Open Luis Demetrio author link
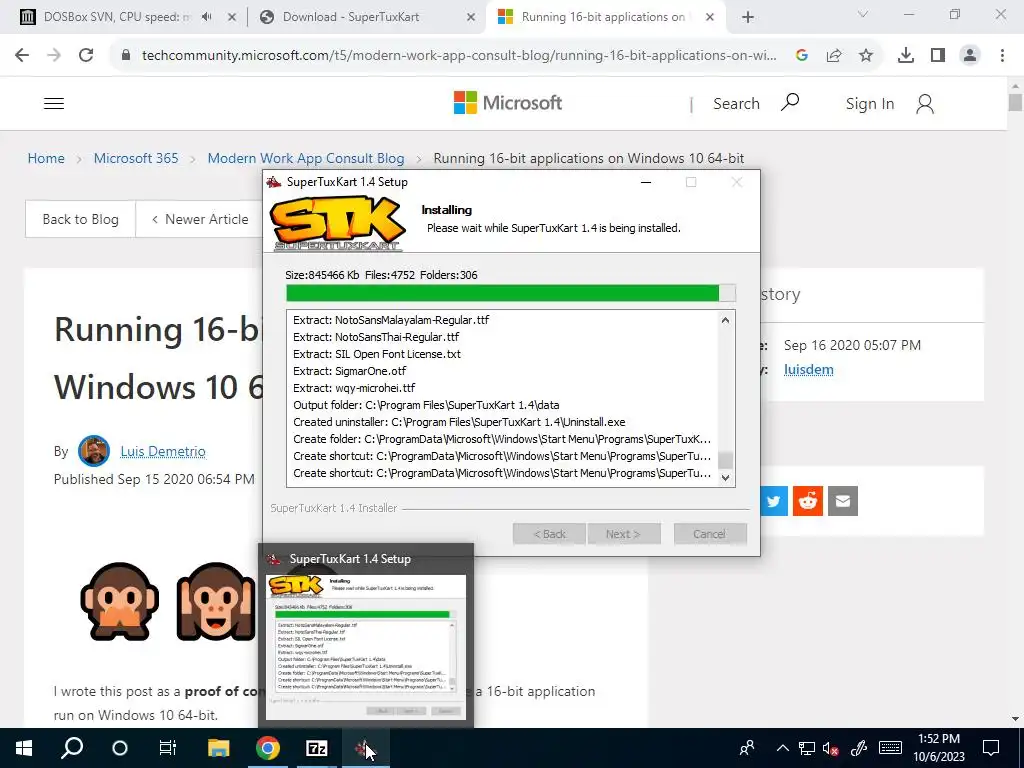 [x=163, y=451]
